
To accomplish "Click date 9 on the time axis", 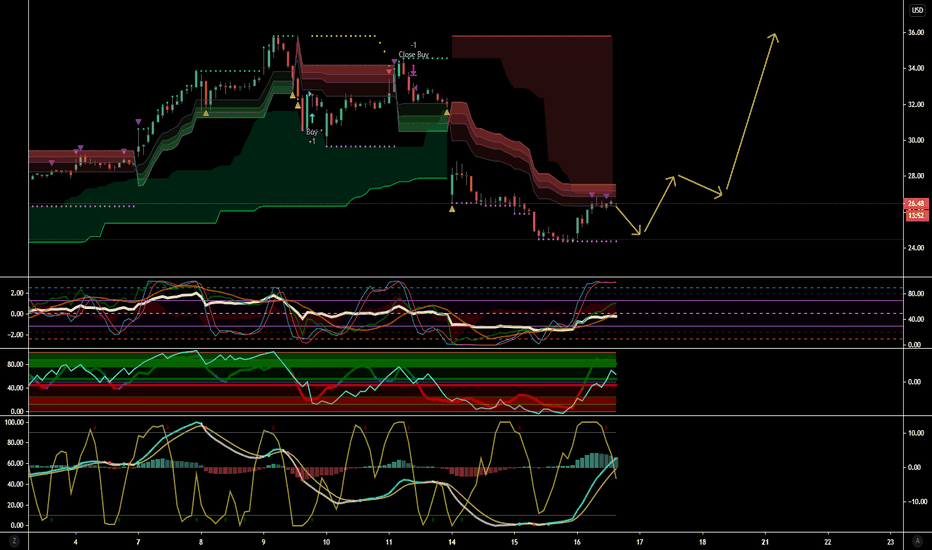I will pyautogui.click(x=263, y=542).
